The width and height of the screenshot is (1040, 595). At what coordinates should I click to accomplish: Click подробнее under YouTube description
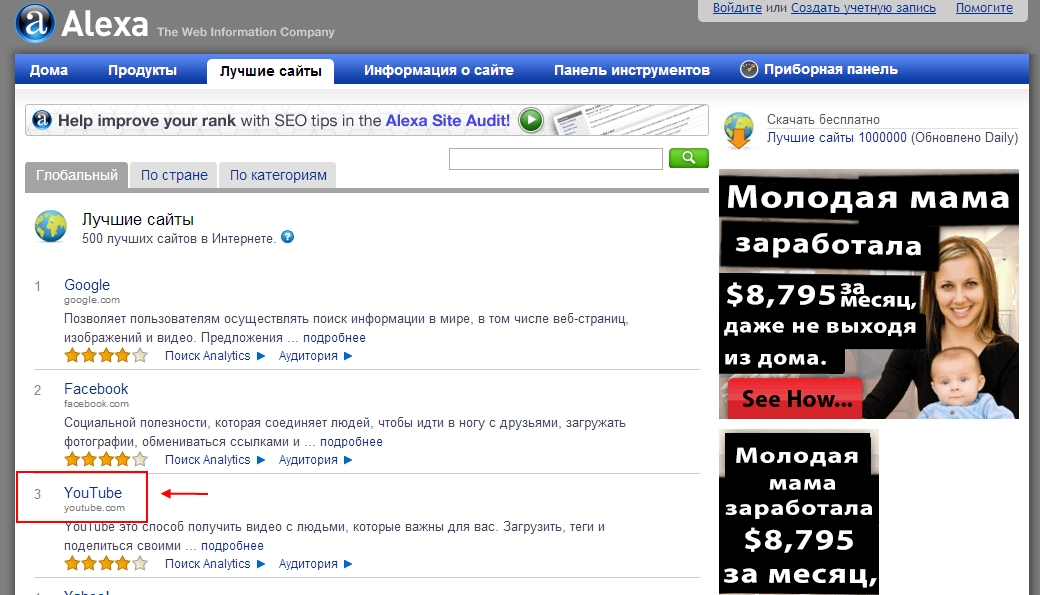pyautogui.click(x=232, y=546)
